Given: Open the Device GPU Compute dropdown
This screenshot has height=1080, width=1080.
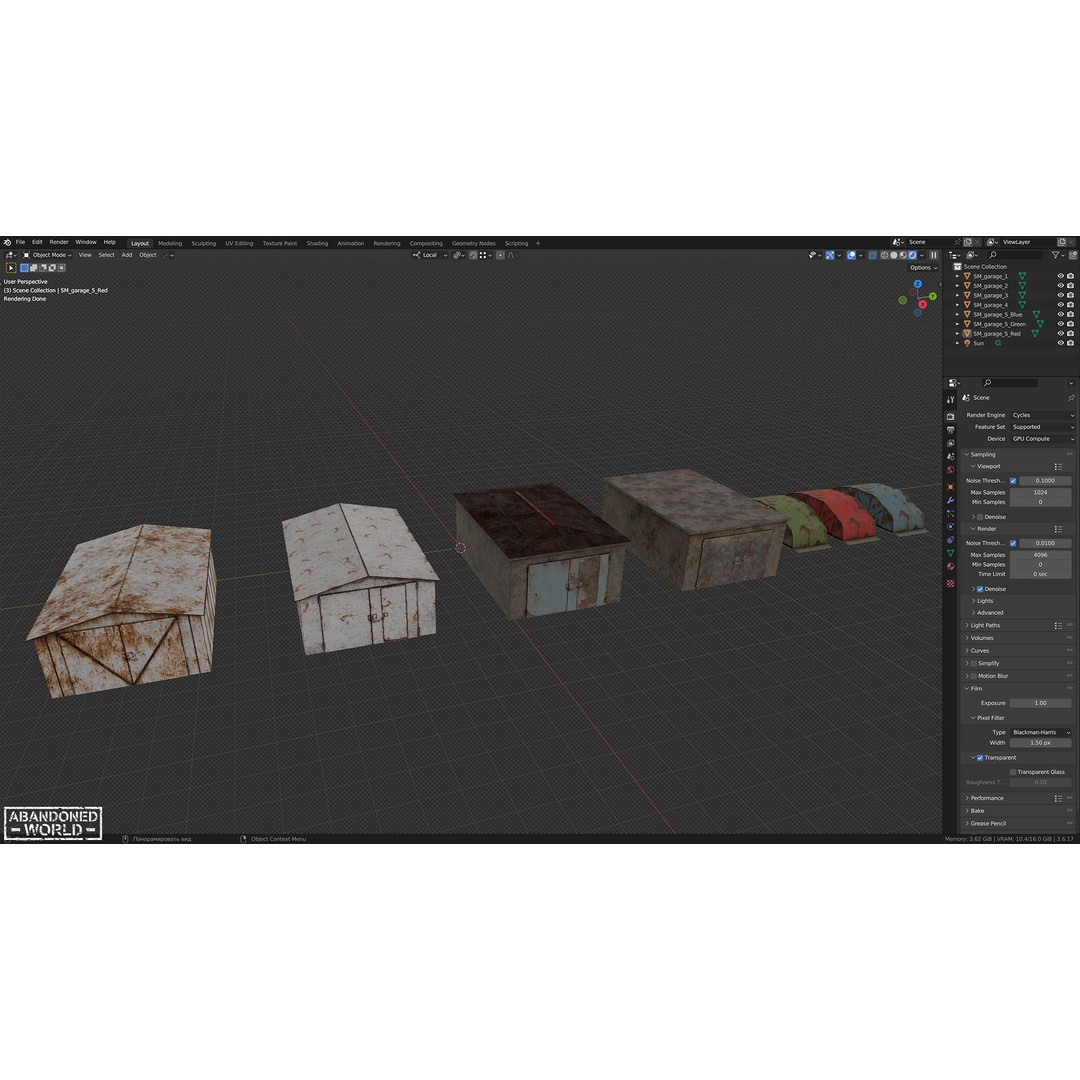Looking at the screenshot, I should [x=1043, y=439].
